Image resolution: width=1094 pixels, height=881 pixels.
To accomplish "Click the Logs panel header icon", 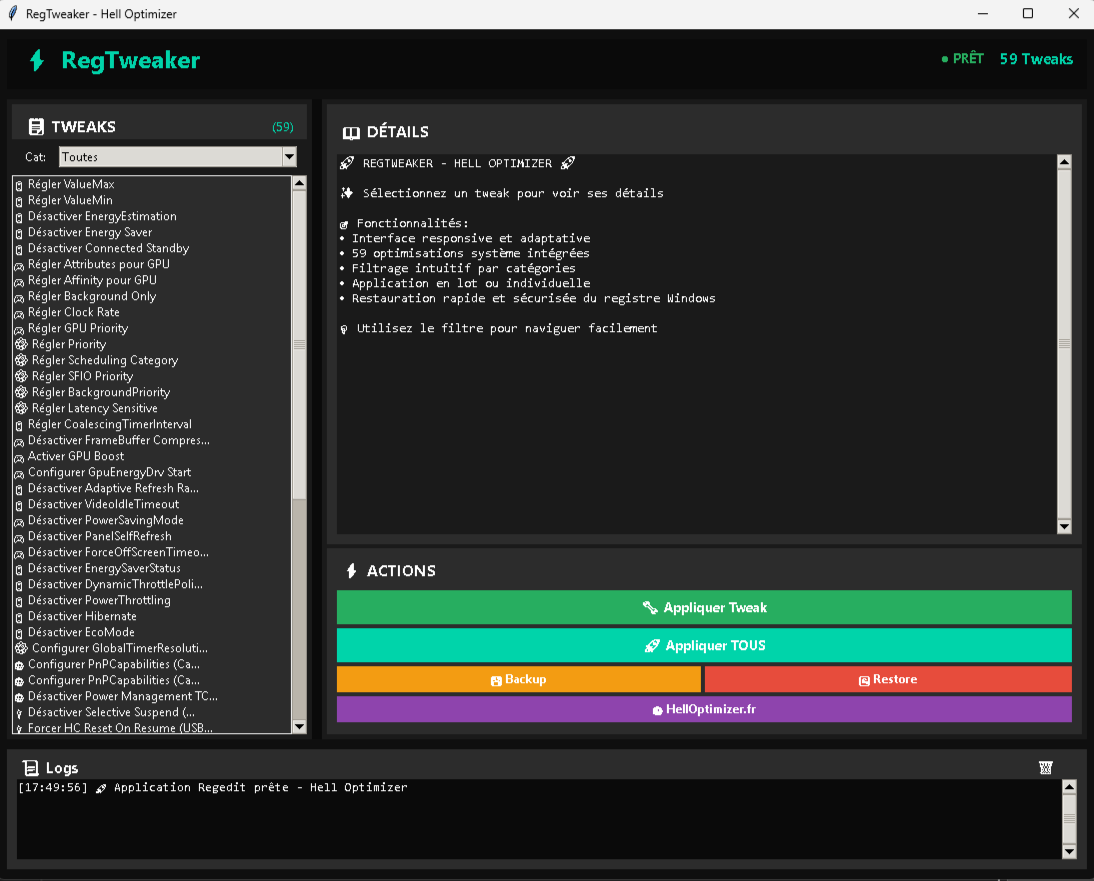I will (x=30, y=767).
